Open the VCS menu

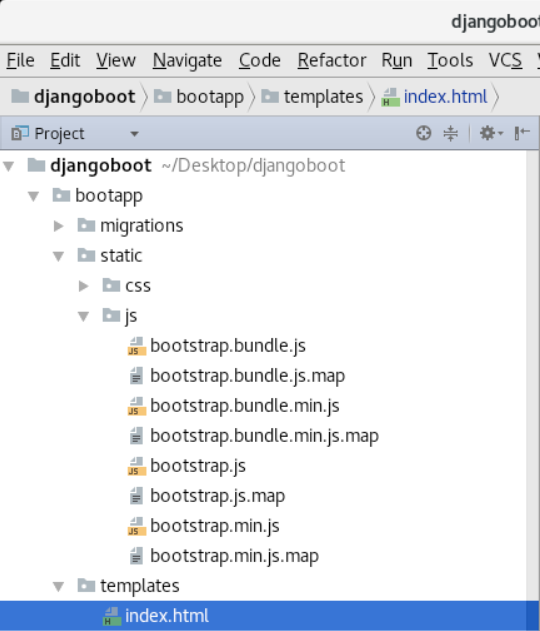[x=505, y=60]
